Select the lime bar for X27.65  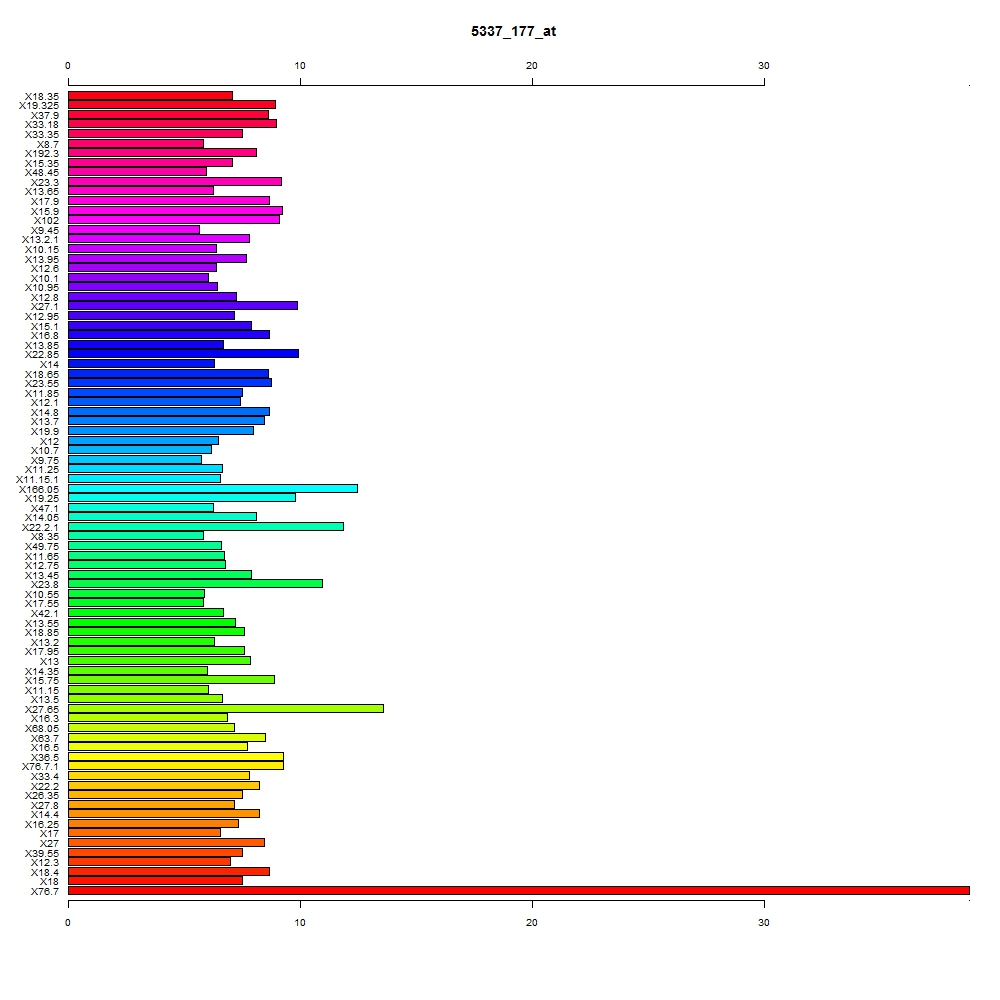click(226, 709)
